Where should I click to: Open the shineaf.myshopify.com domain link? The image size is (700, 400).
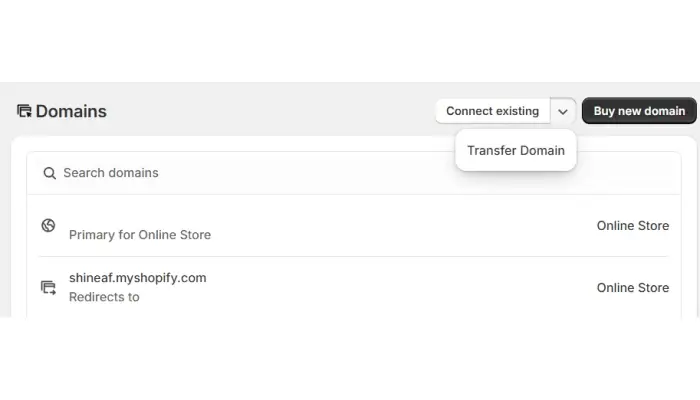click(x=137, y=278)
